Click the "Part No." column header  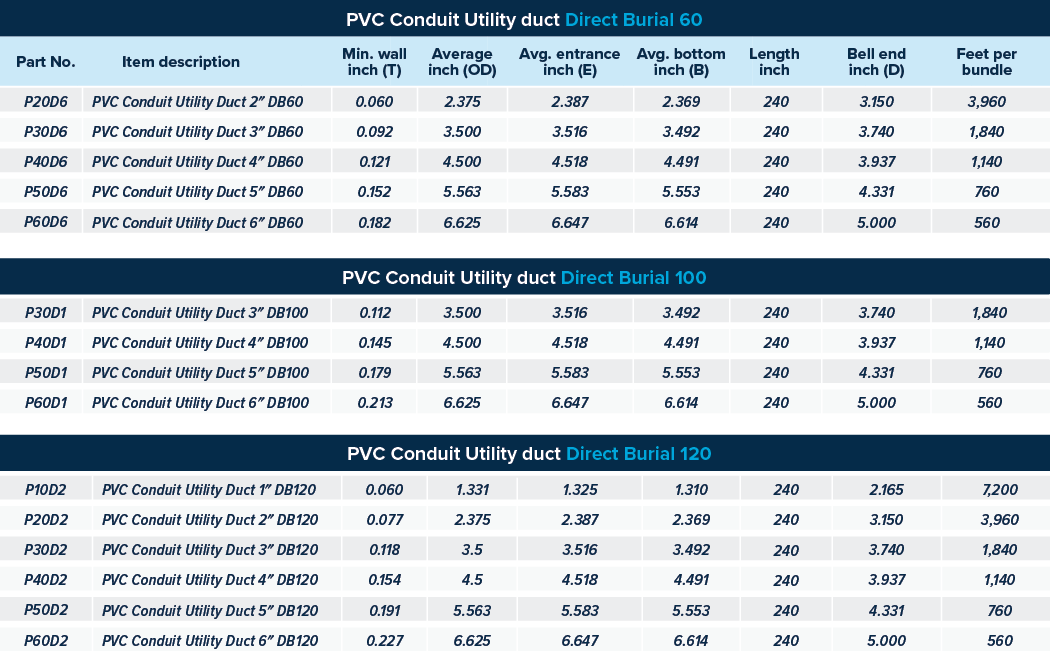pos(46,62)
